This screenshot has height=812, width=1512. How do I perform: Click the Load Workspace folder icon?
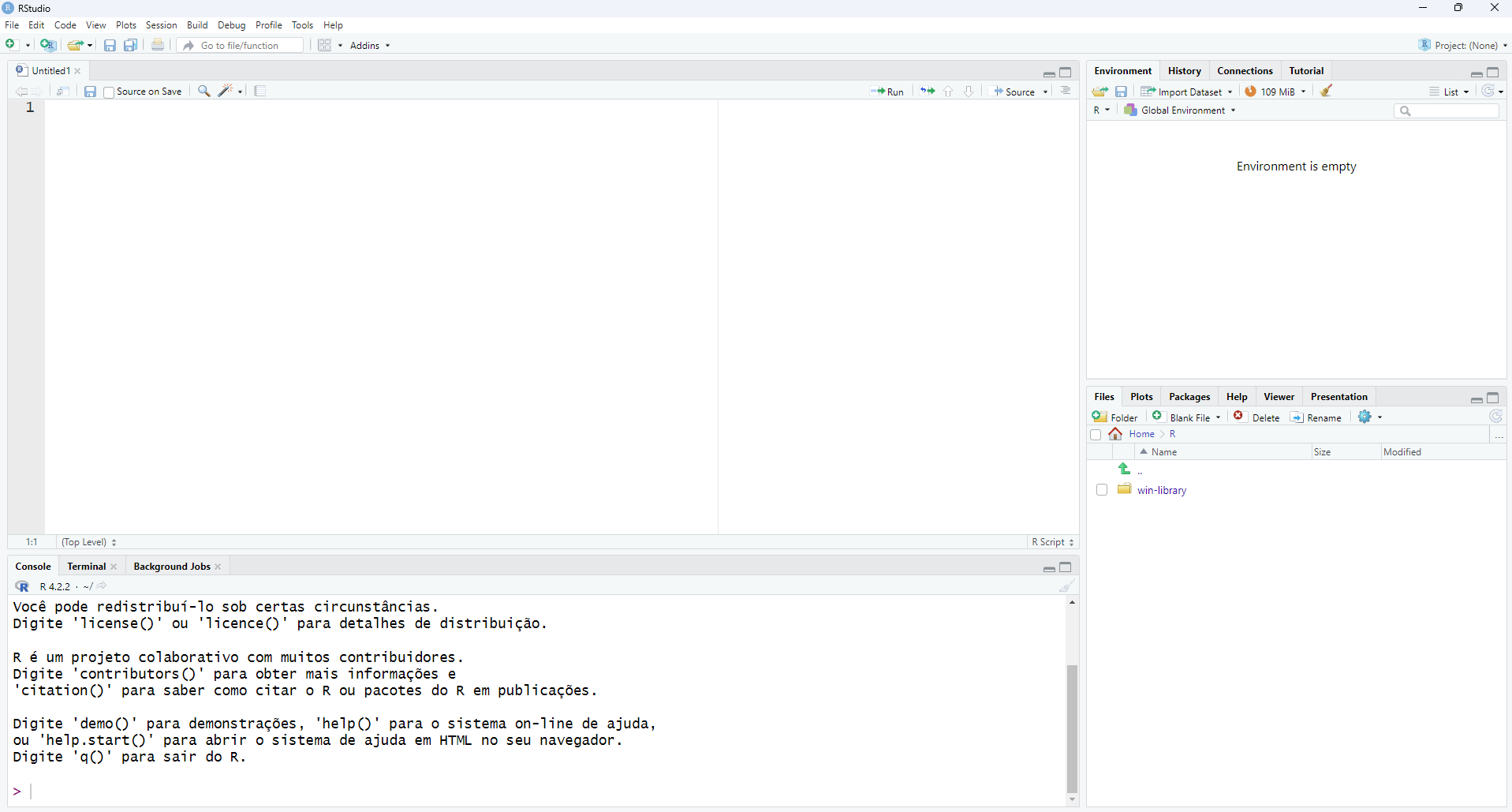point(1100,92)
